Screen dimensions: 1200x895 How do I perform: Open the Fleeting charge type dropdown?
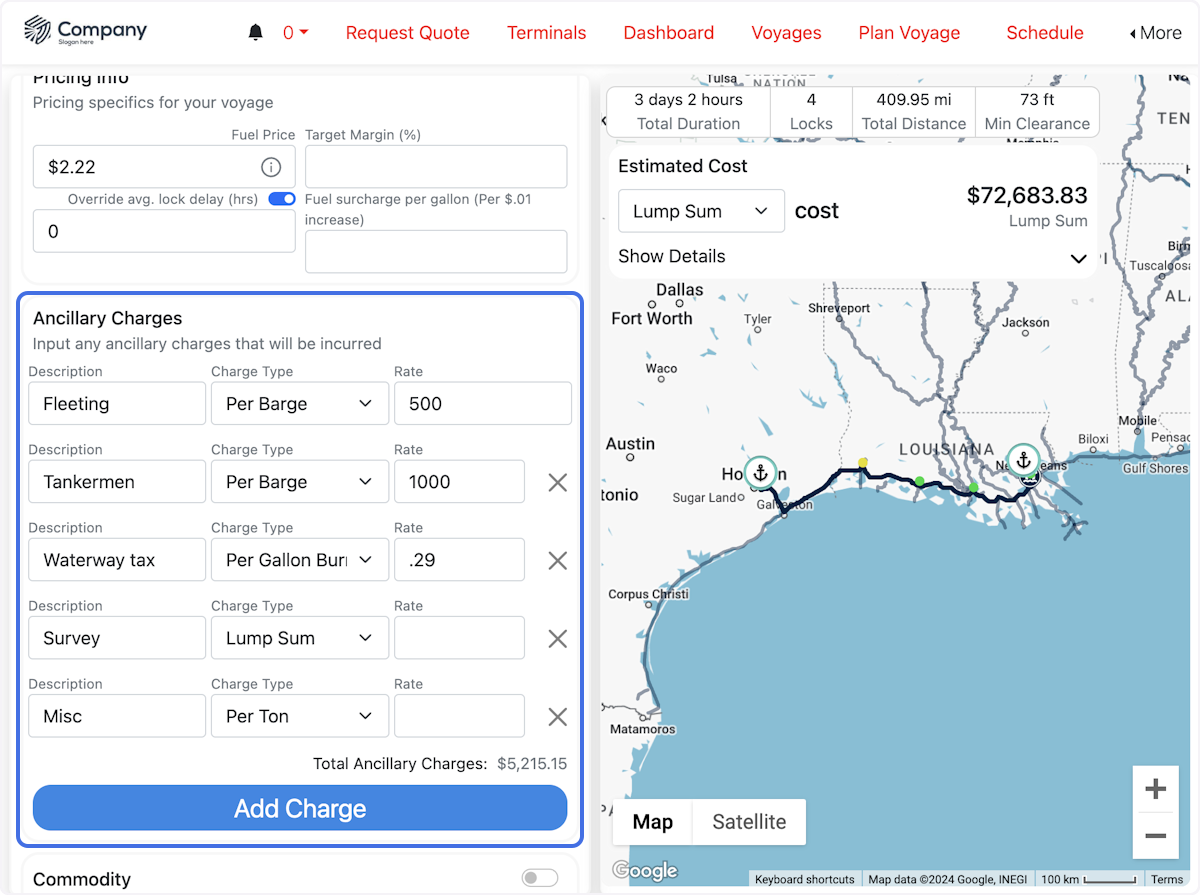(299, 403)
